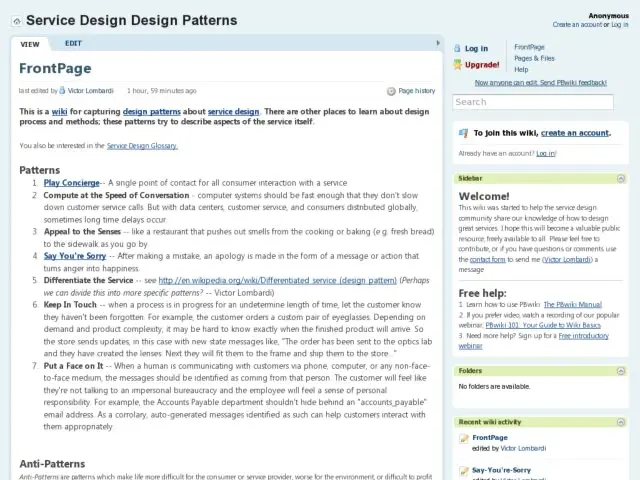Collapse the Folders panel
The width and height of the screenshot is (640, 480).
[x=621, y=371]
